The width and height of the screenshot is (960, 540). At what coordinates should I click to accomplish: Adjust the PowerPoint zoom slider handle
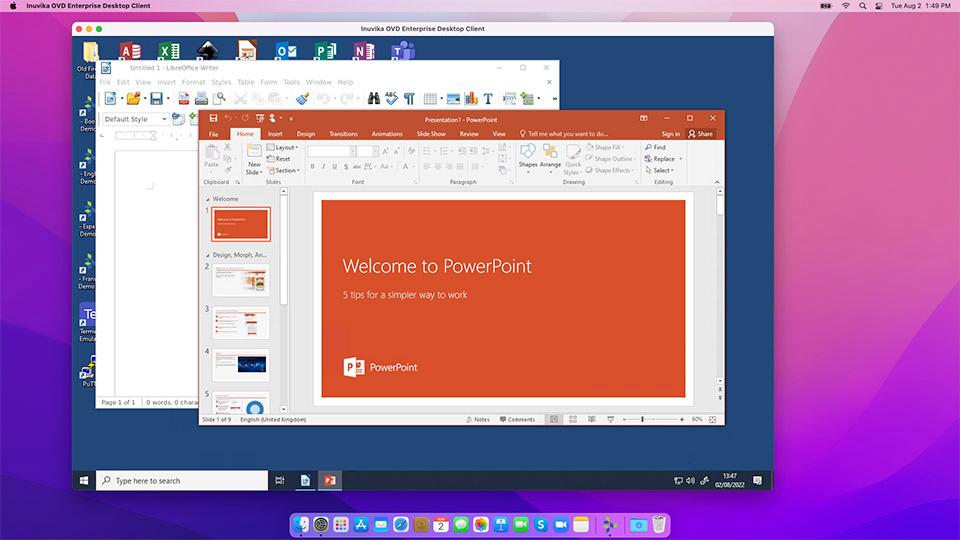point(642,419)
